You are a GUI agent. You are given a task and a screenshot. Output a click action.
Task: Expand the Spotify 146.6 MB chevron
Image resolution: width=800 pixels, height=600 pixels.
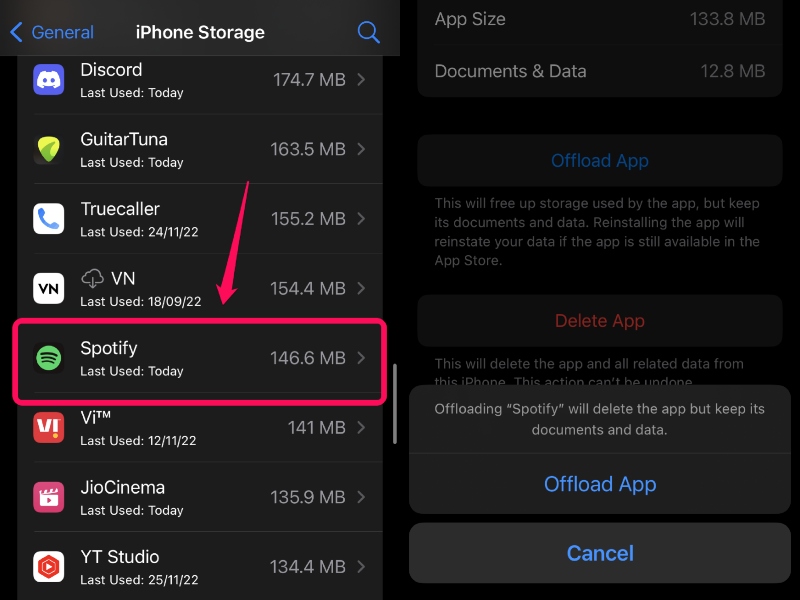[361, 358]
